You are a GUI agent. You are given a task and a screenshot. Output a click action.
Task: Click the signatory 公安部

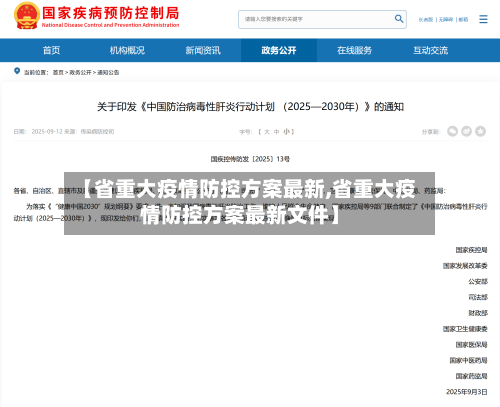click(478, 282)
